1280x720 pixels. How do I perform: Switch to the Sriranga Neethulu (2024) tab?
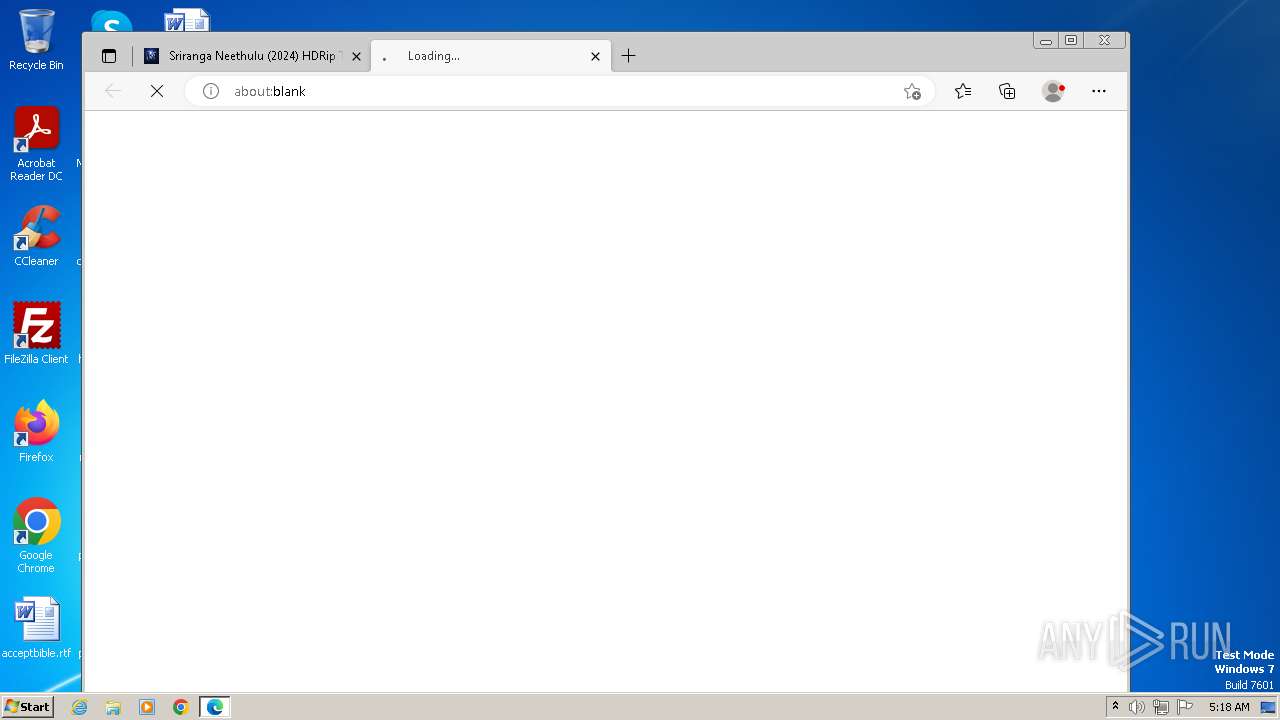(x=252, y=56)
